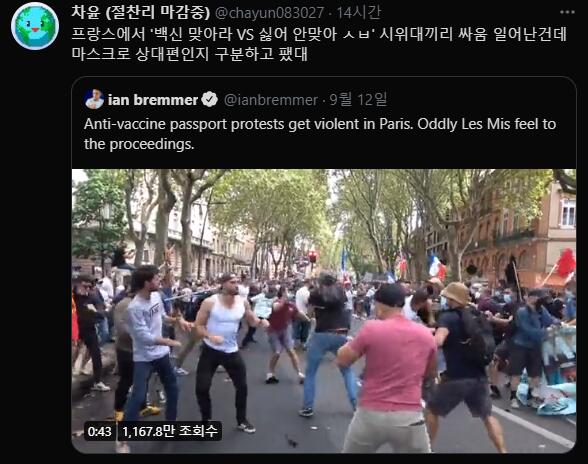
Task: Play the Paris protest video
Action: [x=324, y=311]
